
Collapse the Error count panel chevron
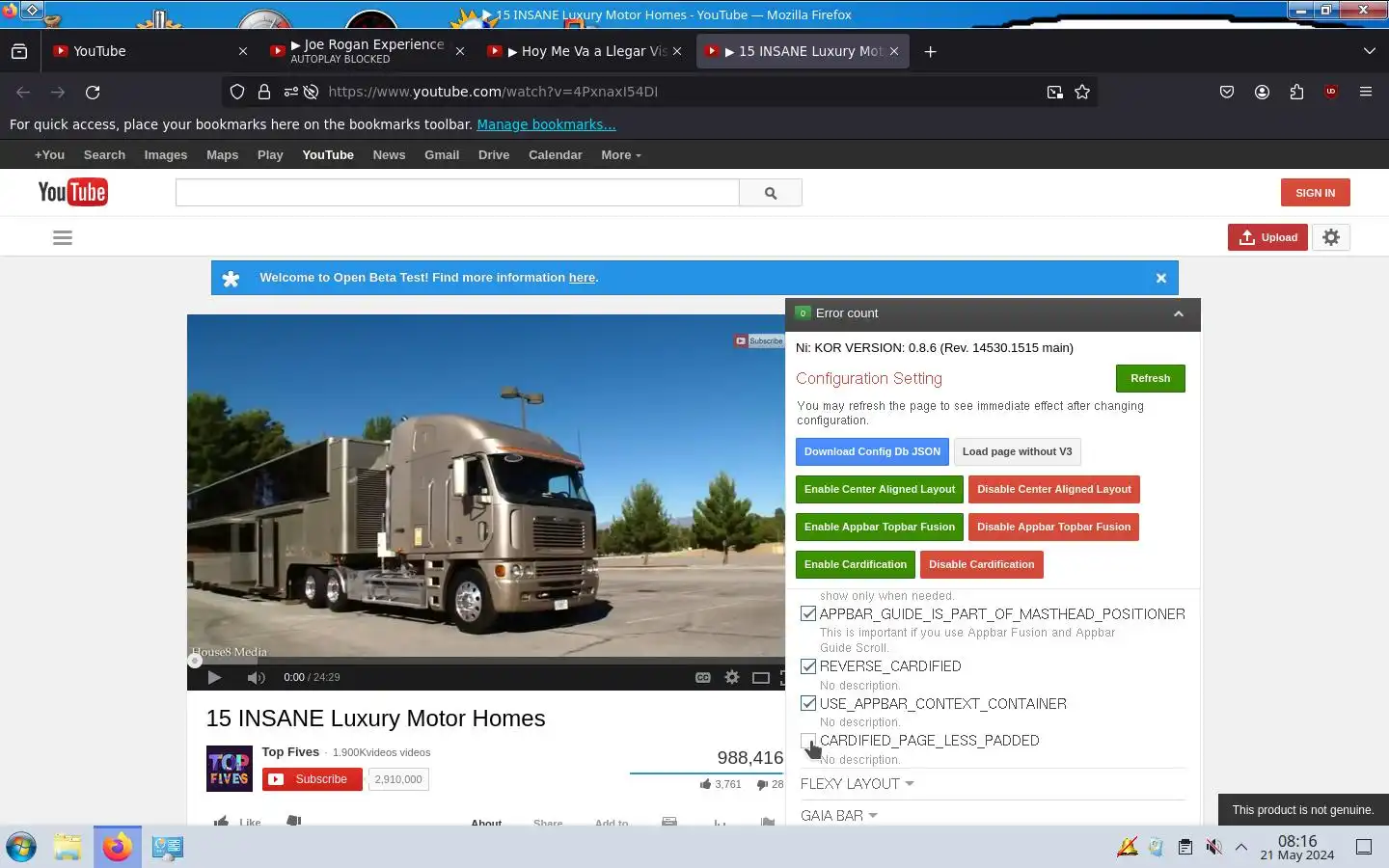click(1178, 313)
